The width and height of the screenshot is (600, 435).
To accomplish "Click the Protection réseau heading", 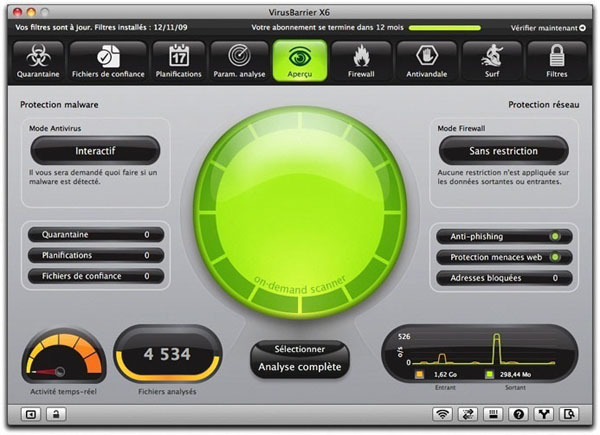I will tap(544, 104).
